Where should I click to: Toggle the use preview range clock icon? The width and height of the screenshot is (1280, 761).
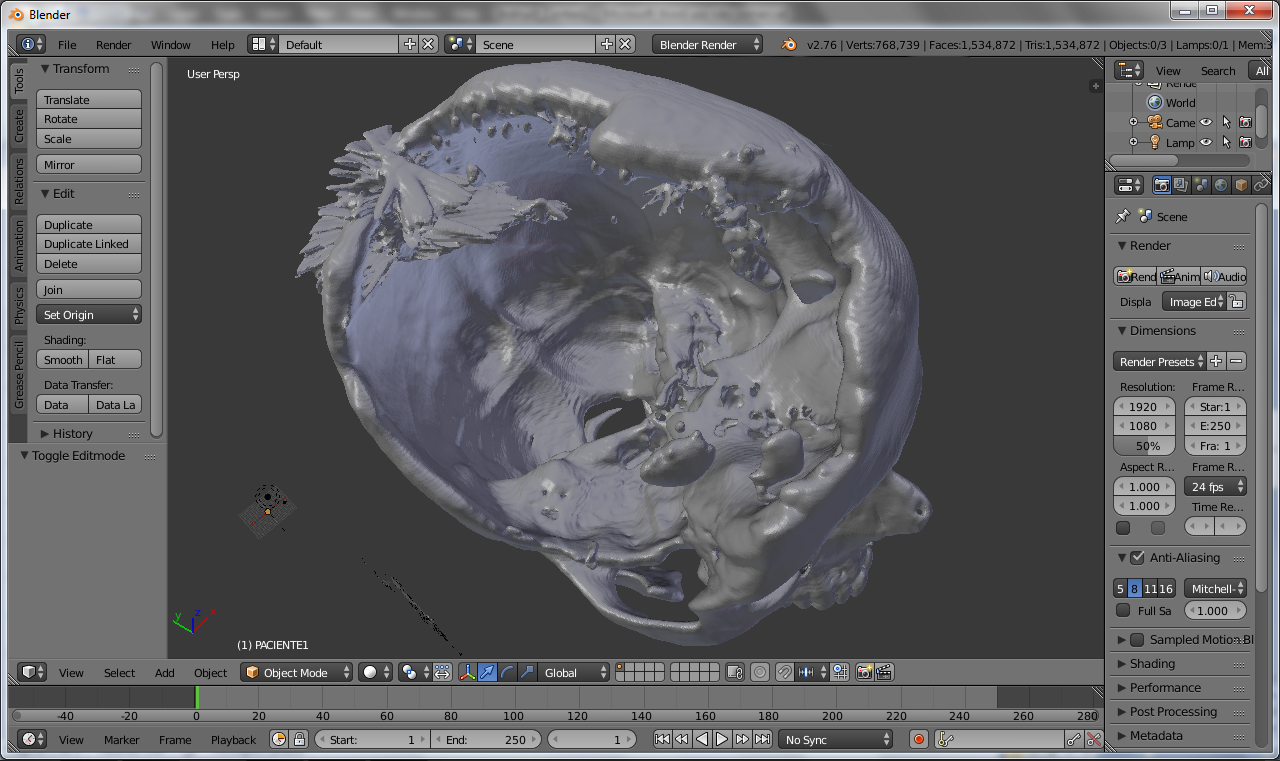coord(279,739)
